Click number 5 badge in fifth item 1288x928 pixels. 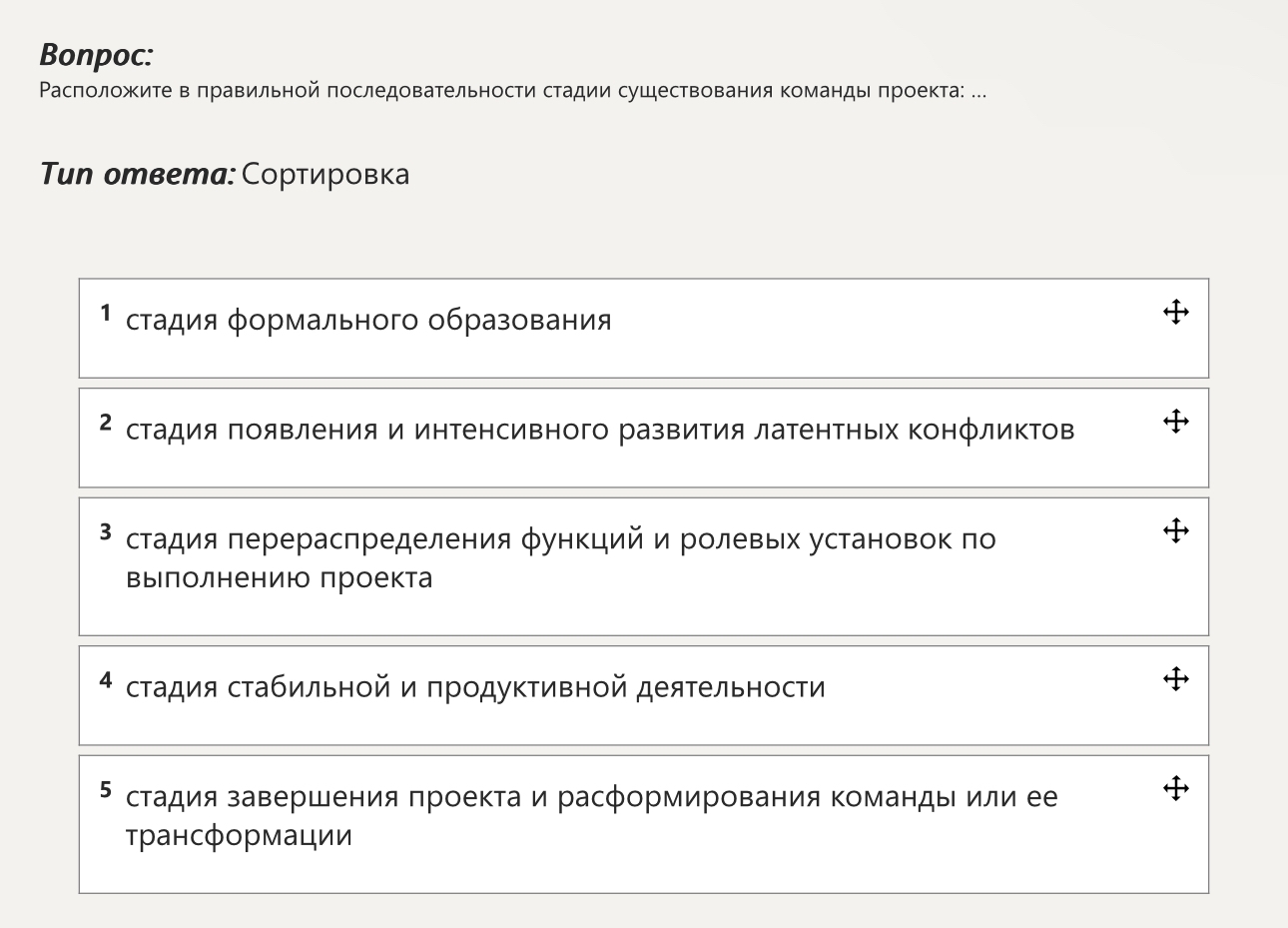(105, 790)
